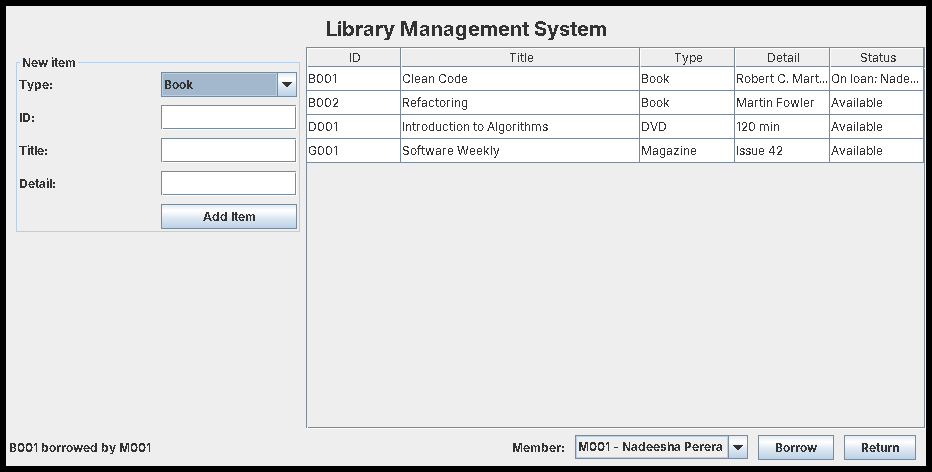Open the Member combo box M001 - Nadeesha Perera
The width and height of the screenshot is (932, 472).
[661, 447]
